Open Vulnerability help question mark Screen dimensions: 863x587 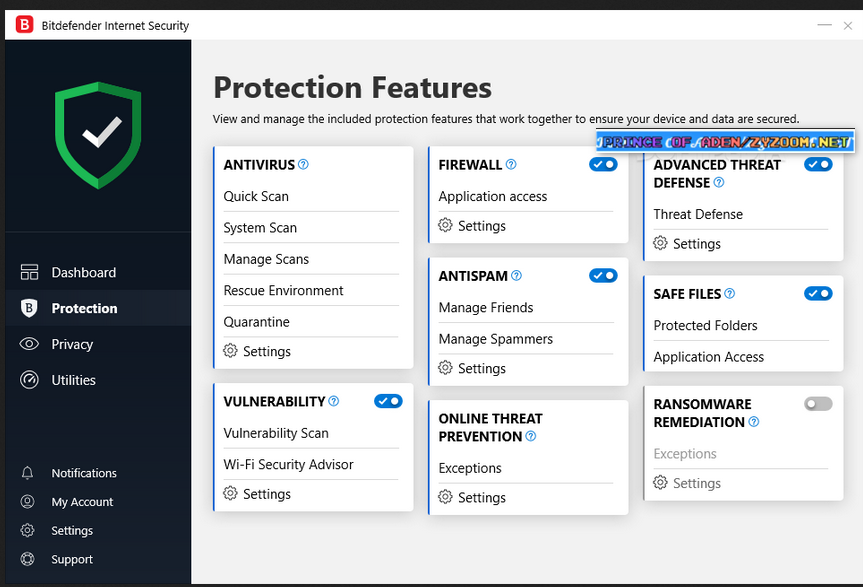(334, 401)
